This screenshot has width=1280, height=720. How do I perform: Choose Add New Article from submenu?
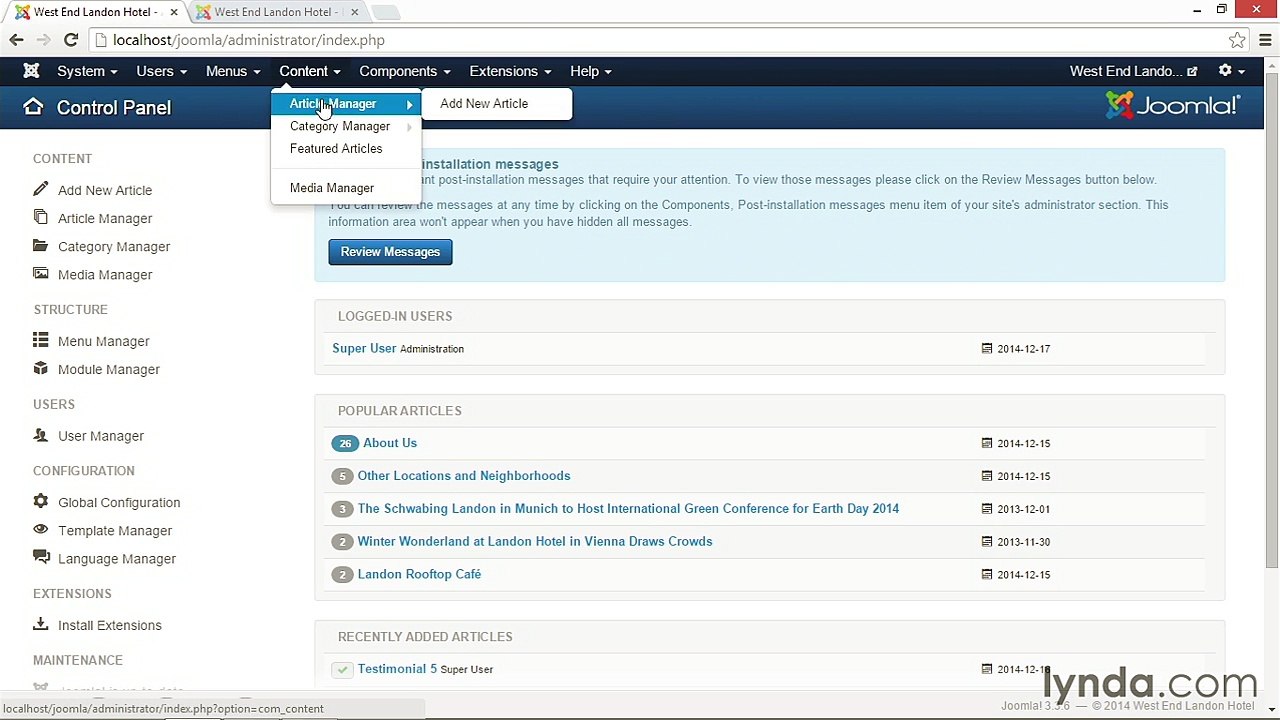pyautogui.click(x=484, y=104)
